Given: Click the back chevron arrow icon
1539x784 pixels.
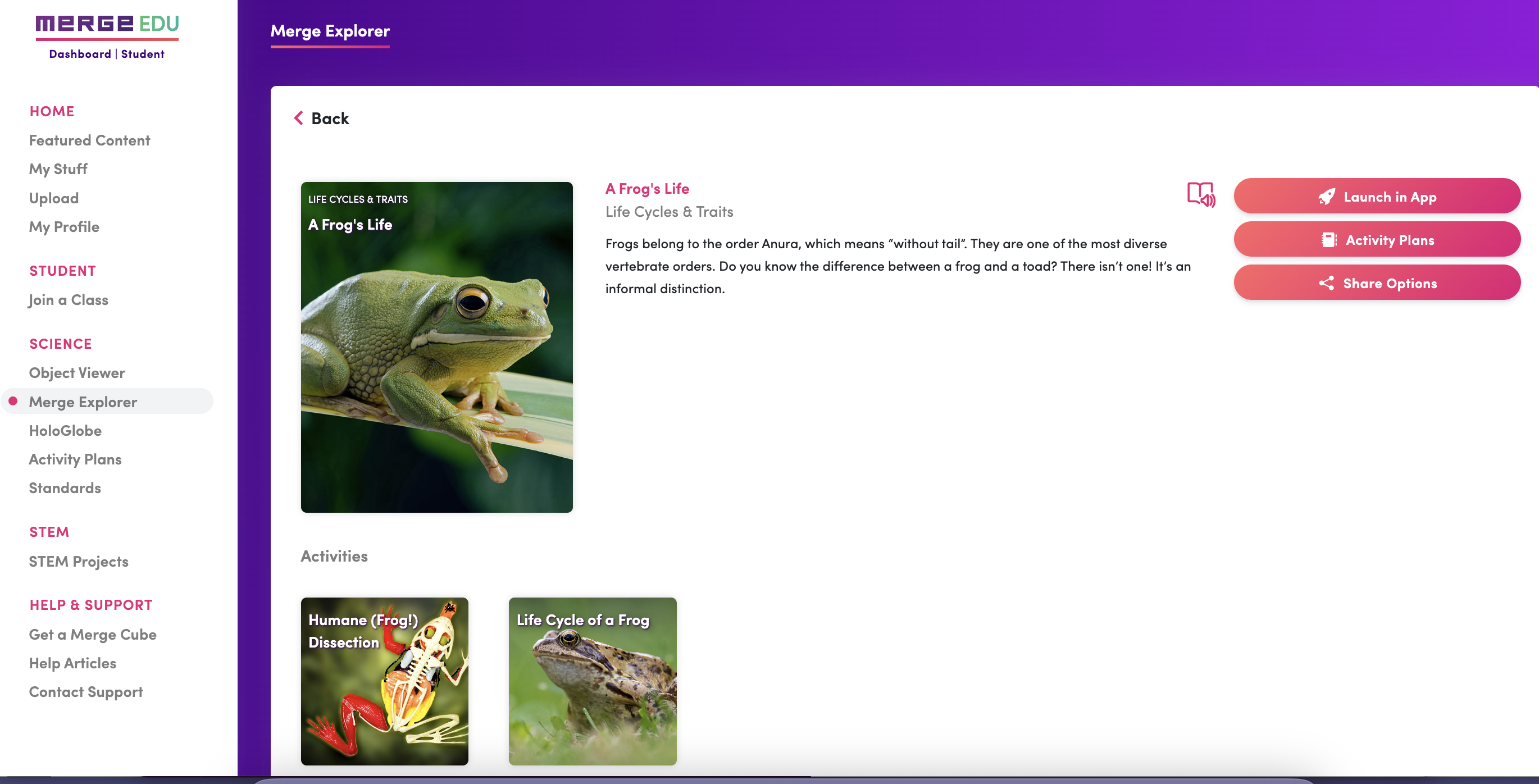Looking at the screenshot, I should tap(299, 118).
